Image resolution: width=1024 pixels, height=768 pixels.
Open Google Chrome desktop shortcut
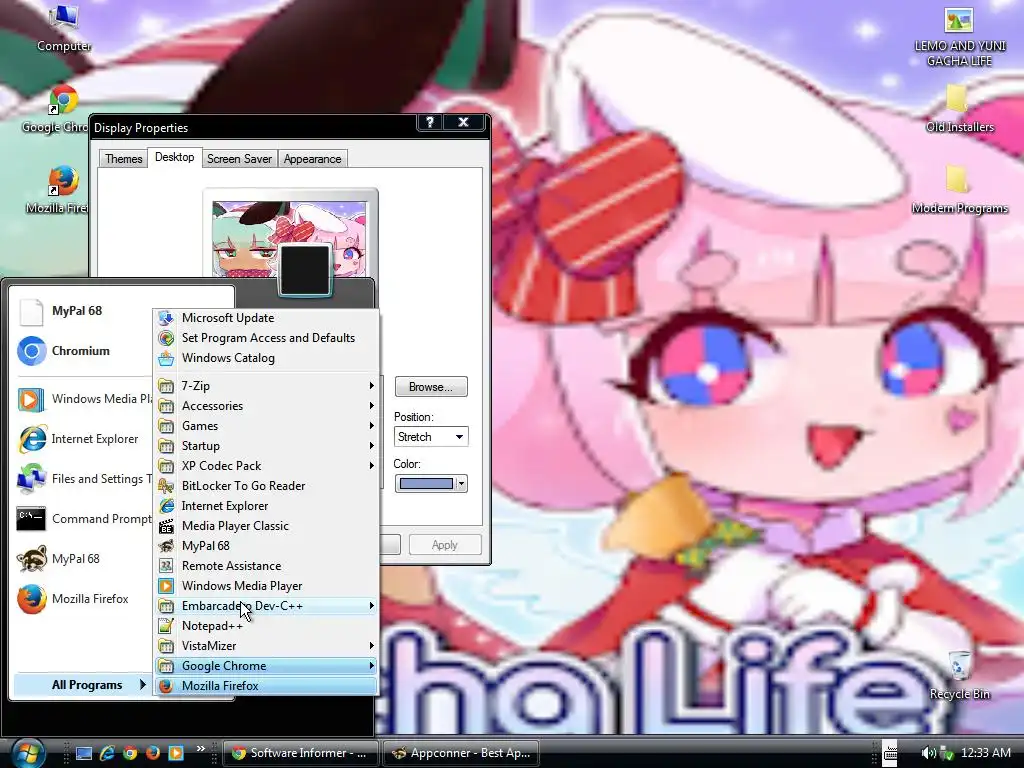63,109
